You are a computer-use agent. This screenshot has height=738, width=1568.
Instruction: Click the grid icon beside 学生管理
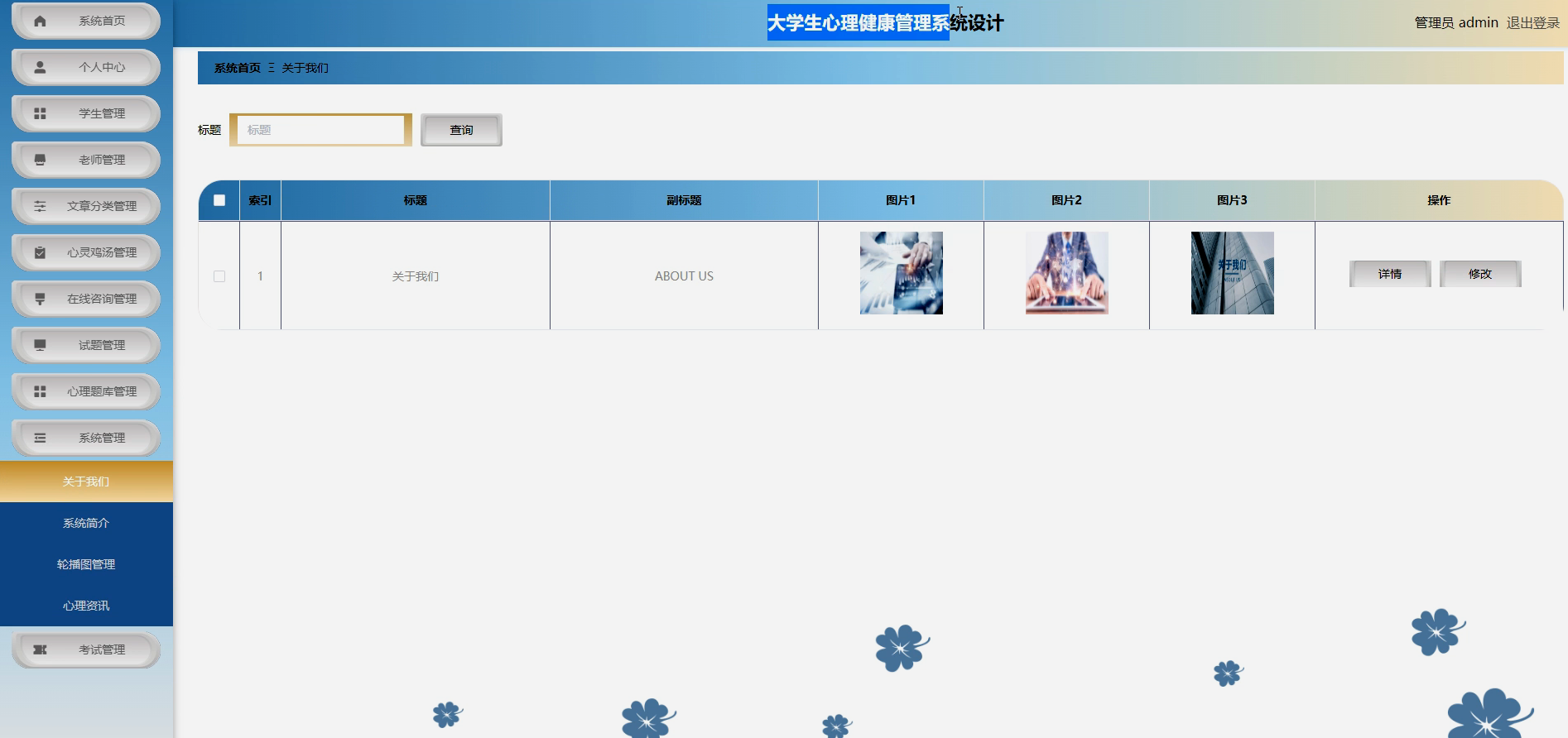(x=40, y=113)
